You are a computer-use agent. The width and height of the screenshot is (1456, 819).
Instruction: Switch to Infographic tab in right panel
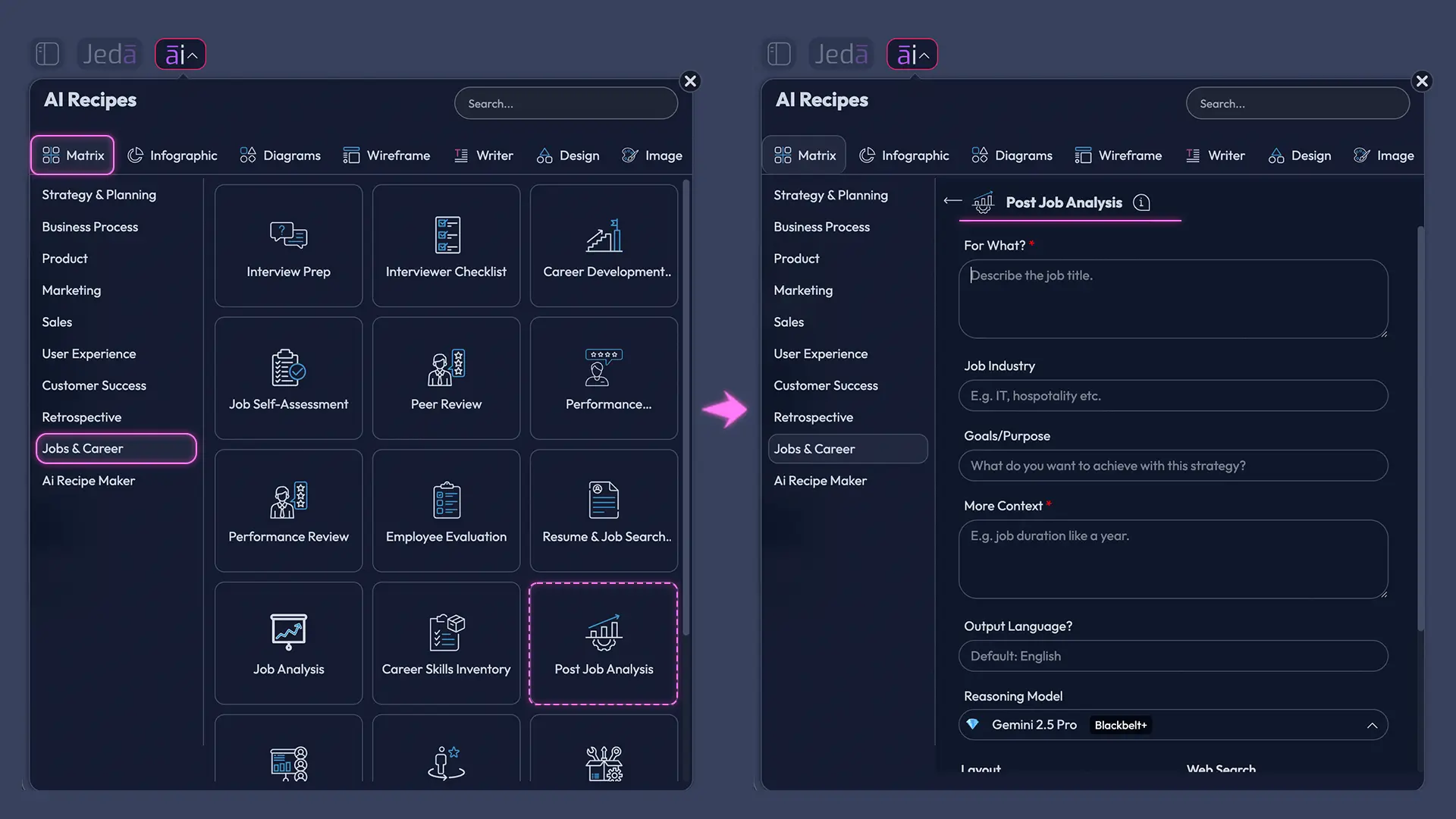pyautogui.click(x=904, y=155)
